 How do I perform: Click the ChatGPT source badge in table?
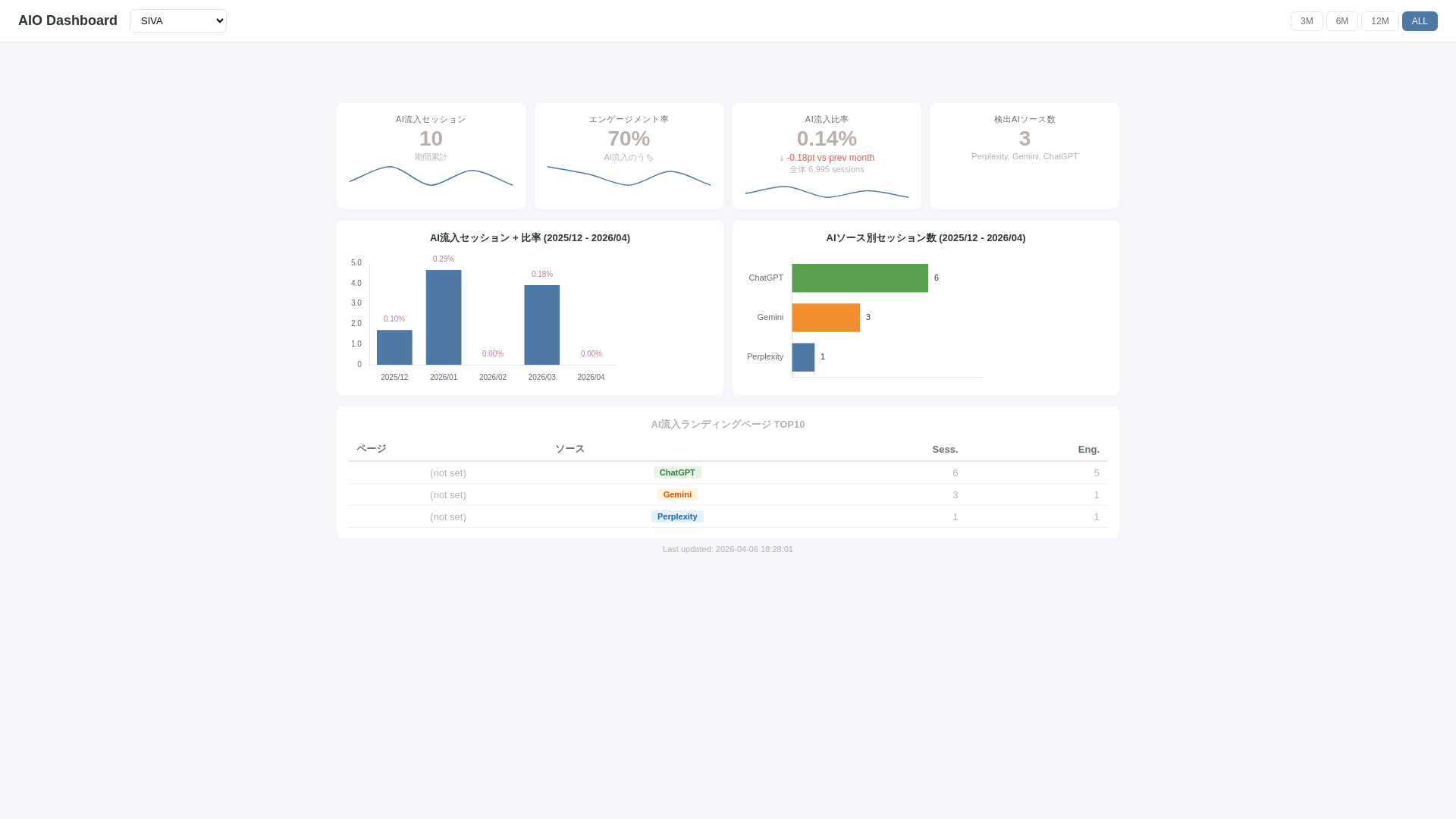point(677,472)
